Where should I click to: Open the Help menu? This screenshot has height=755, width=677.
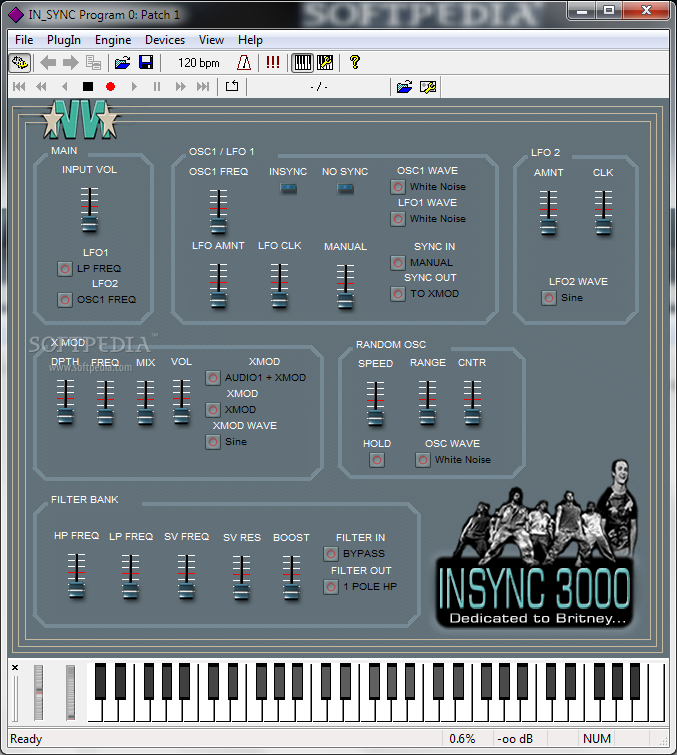pyautogui.click(x=250, y=40)
